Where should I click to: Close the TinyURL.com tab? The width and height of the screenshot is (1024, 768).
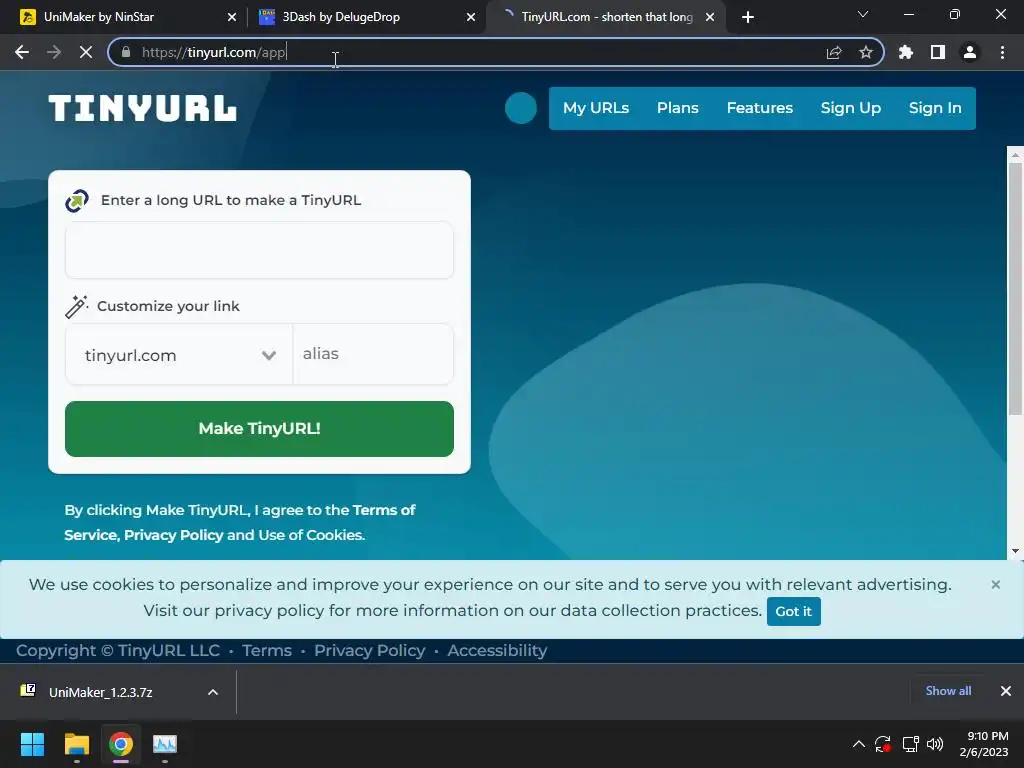(x=710, y=17)
